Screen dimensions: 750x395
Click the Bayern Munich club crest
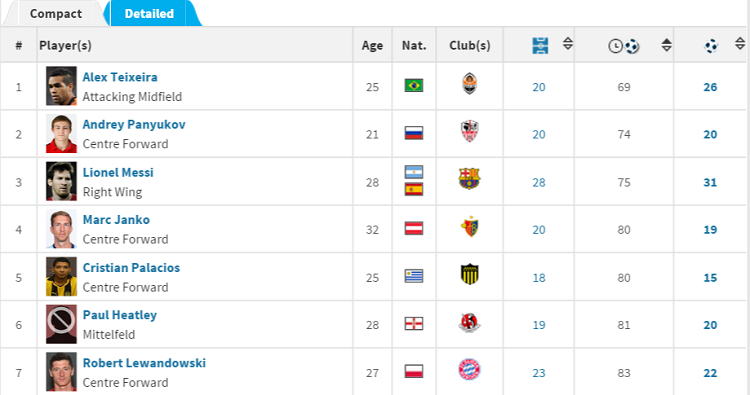[469, 369]
